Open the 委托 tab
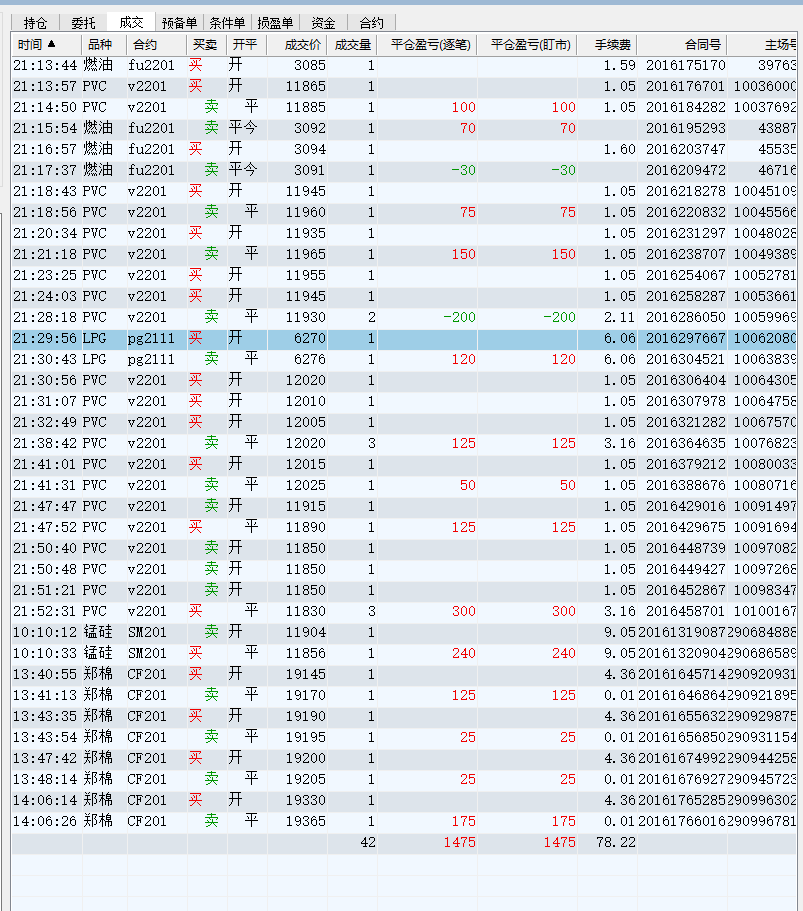The height and width of the screenshot is (911, 803). tap(84, 23)
